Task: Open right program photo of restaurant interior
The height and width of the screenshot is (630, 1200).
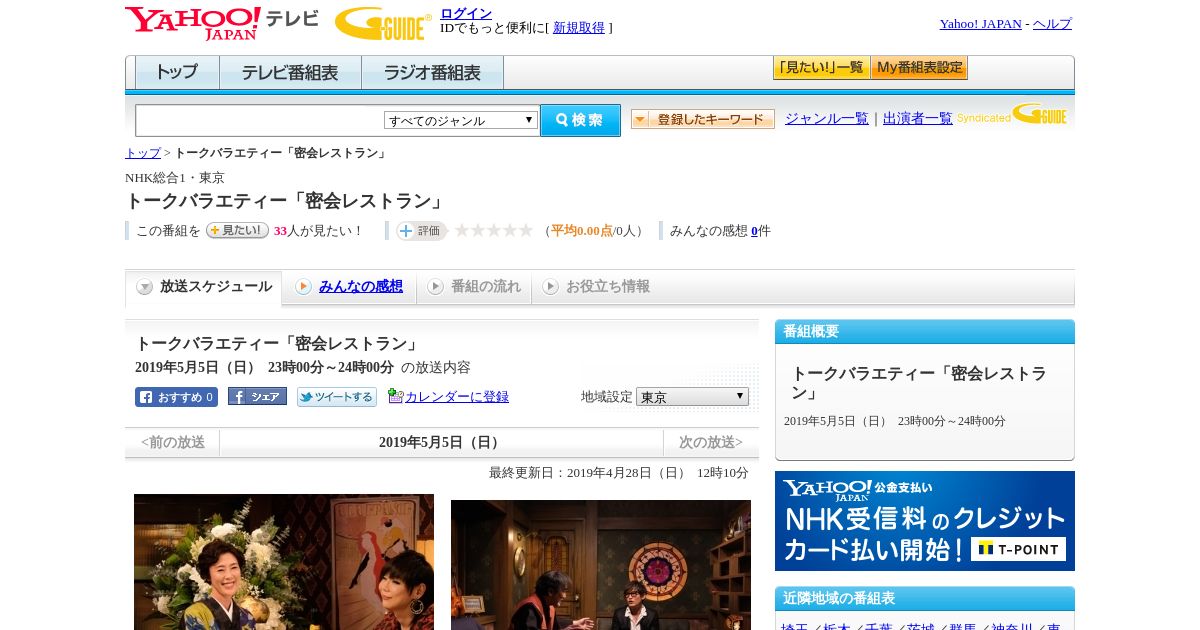Action: click(x=601, y=565)
